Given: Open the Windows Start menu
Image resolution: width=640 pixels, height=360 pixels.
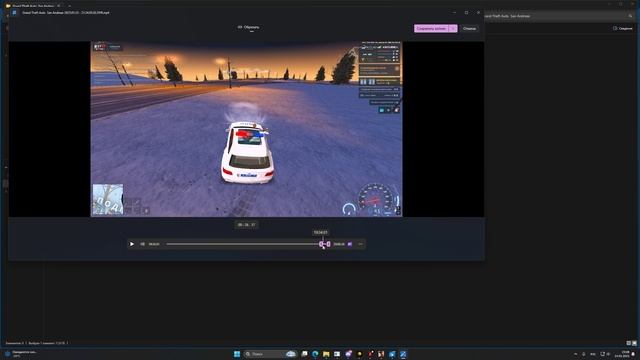Looking at the screenshot, I should [237, 354].
